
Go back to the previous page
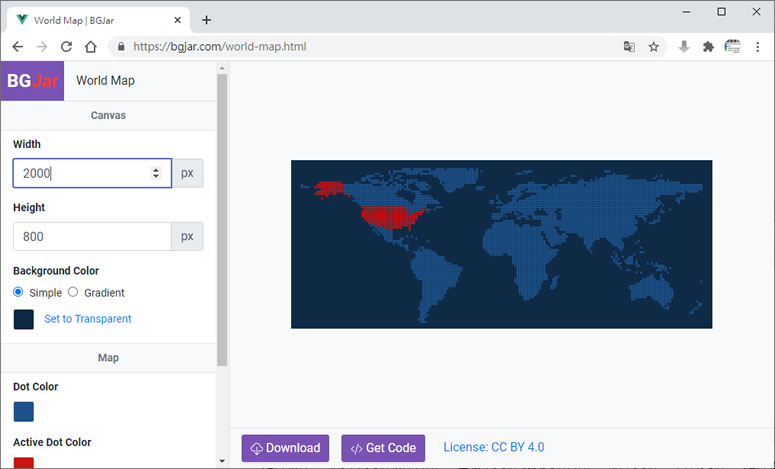tap(18, 47)
